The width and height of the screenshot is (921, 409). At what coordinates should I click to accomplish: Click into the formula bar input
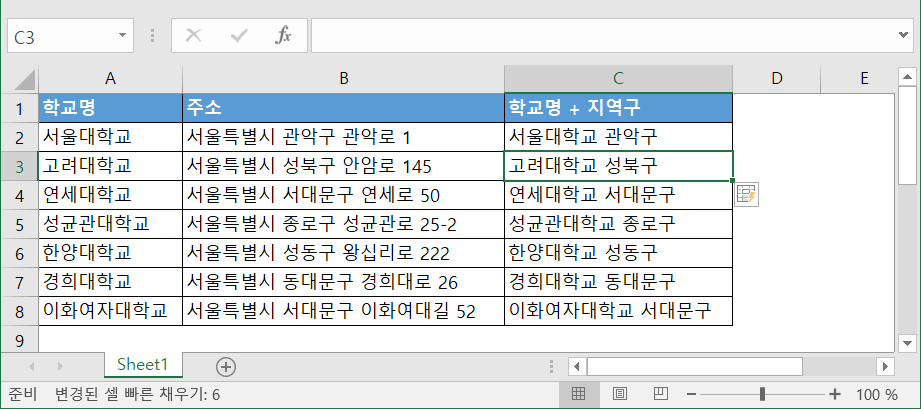tap(604, 36)
